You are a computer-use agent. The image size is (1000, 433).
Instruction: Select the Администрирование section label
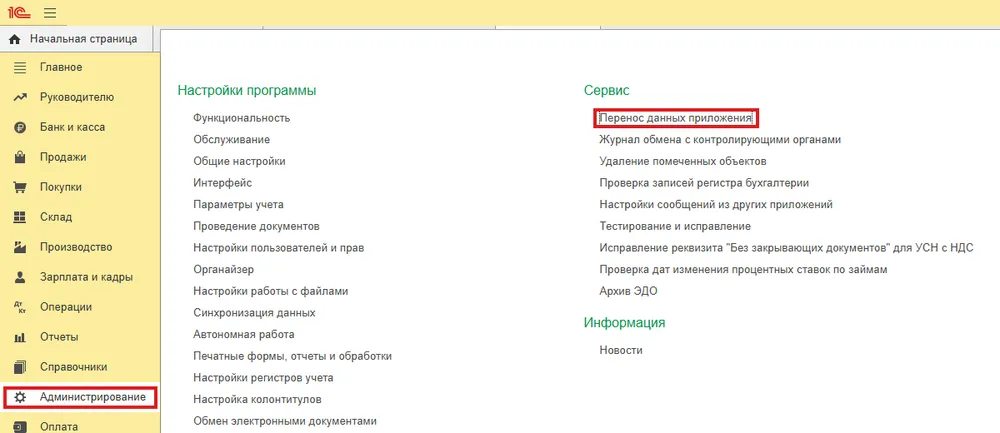92,397
